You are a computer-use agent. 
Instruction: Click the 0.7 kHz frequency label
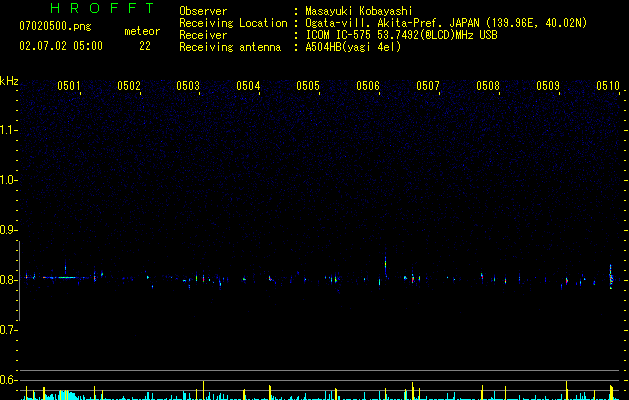9,330
